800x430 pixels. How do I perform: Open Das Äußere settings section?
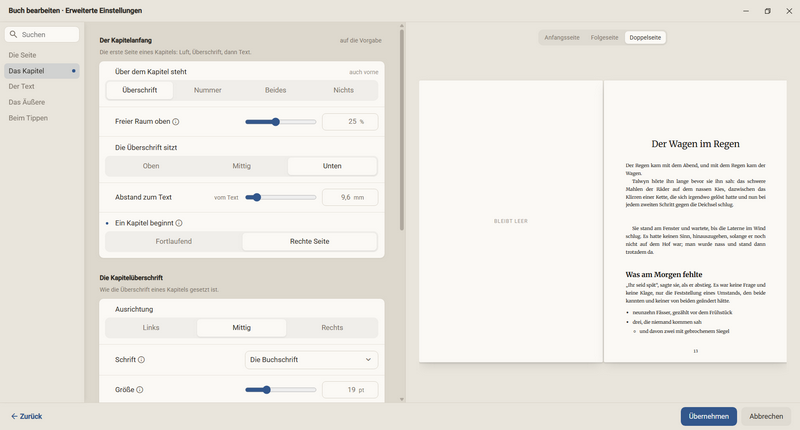[42, 102]
